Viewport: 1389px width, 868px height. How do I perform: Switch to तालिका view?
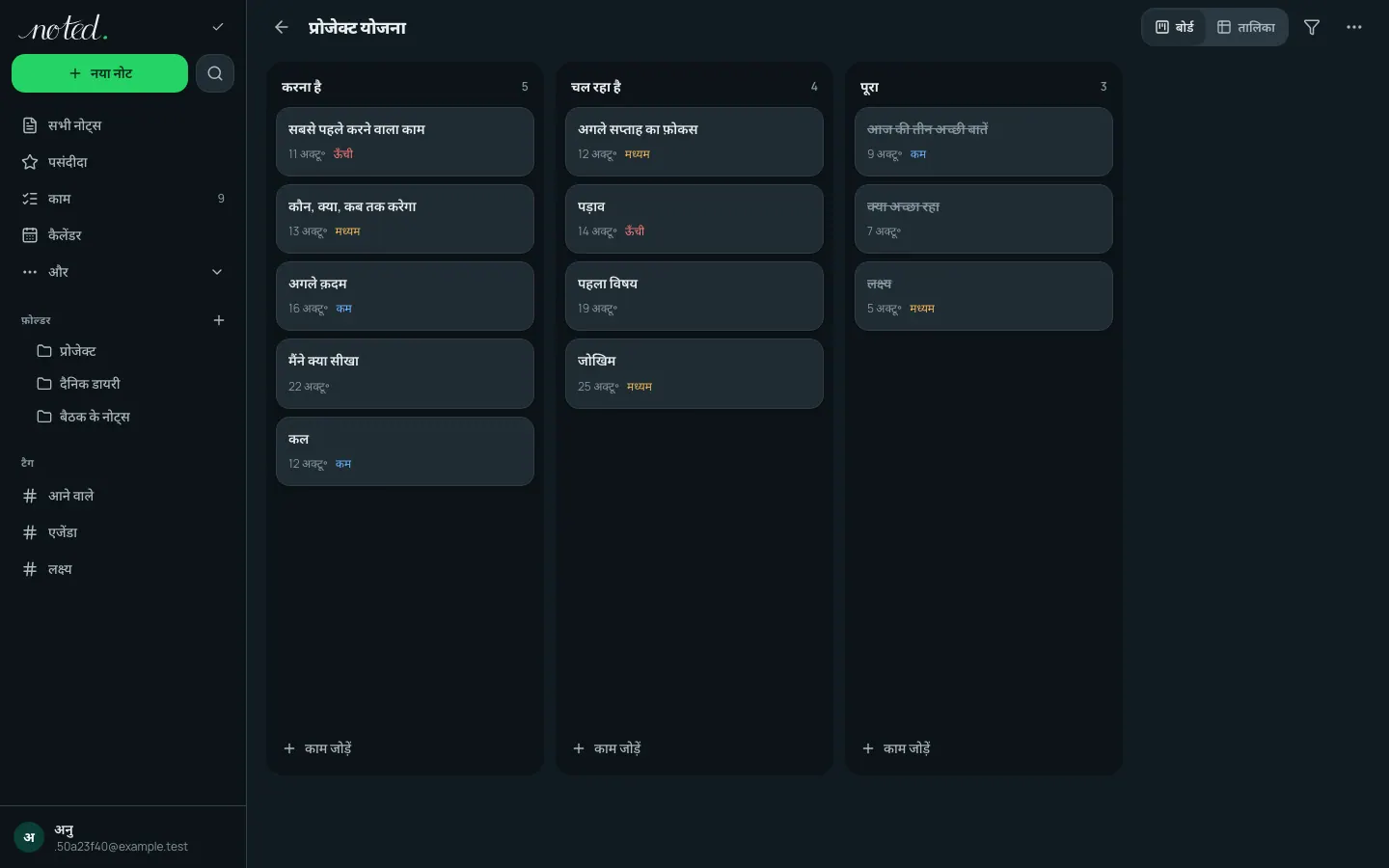[1246, 27]
